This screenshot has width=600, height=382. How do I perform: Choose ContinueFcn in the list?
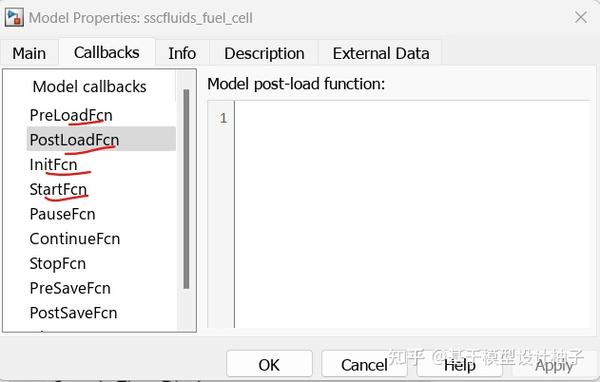click(x=75, y=239)
